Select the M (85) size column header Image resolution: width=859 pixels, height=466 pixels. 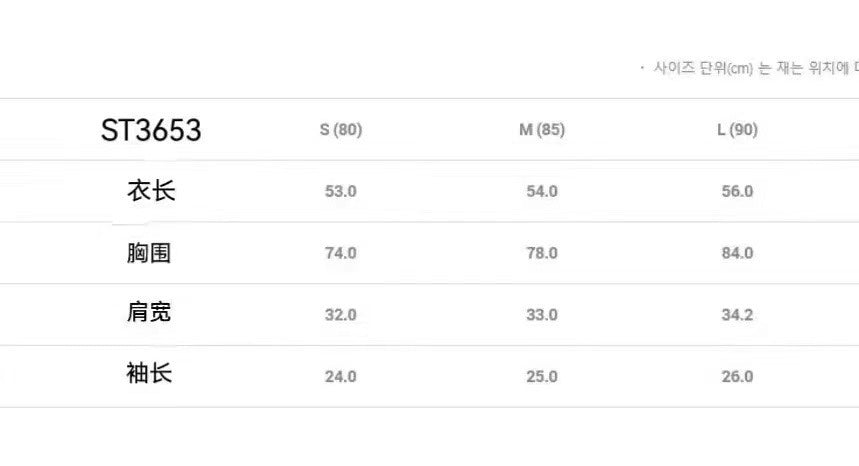click(541, 130)
